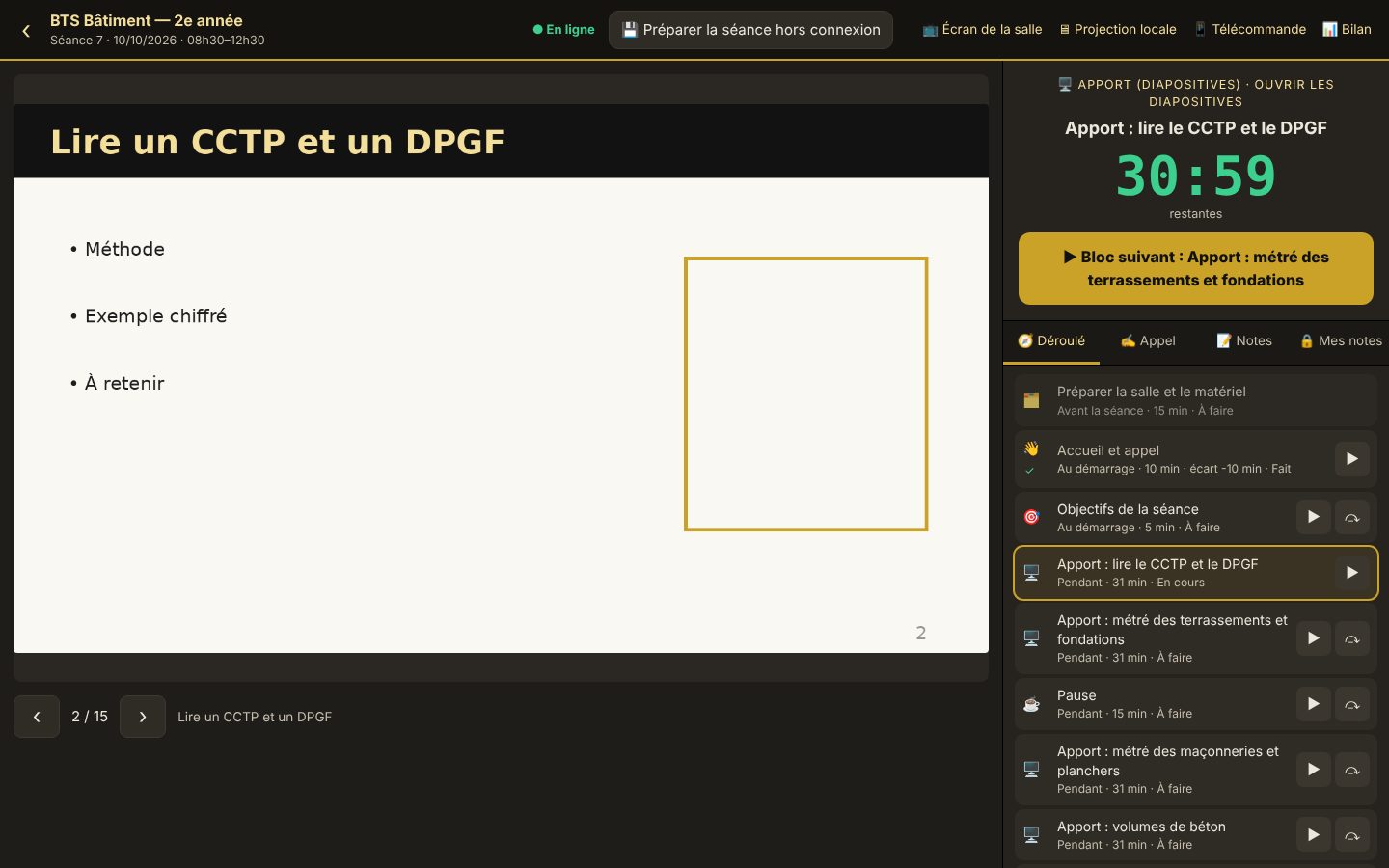Switch to the Notes tab
Viewport: 1389px width, 868px height.
(1244, 340)
